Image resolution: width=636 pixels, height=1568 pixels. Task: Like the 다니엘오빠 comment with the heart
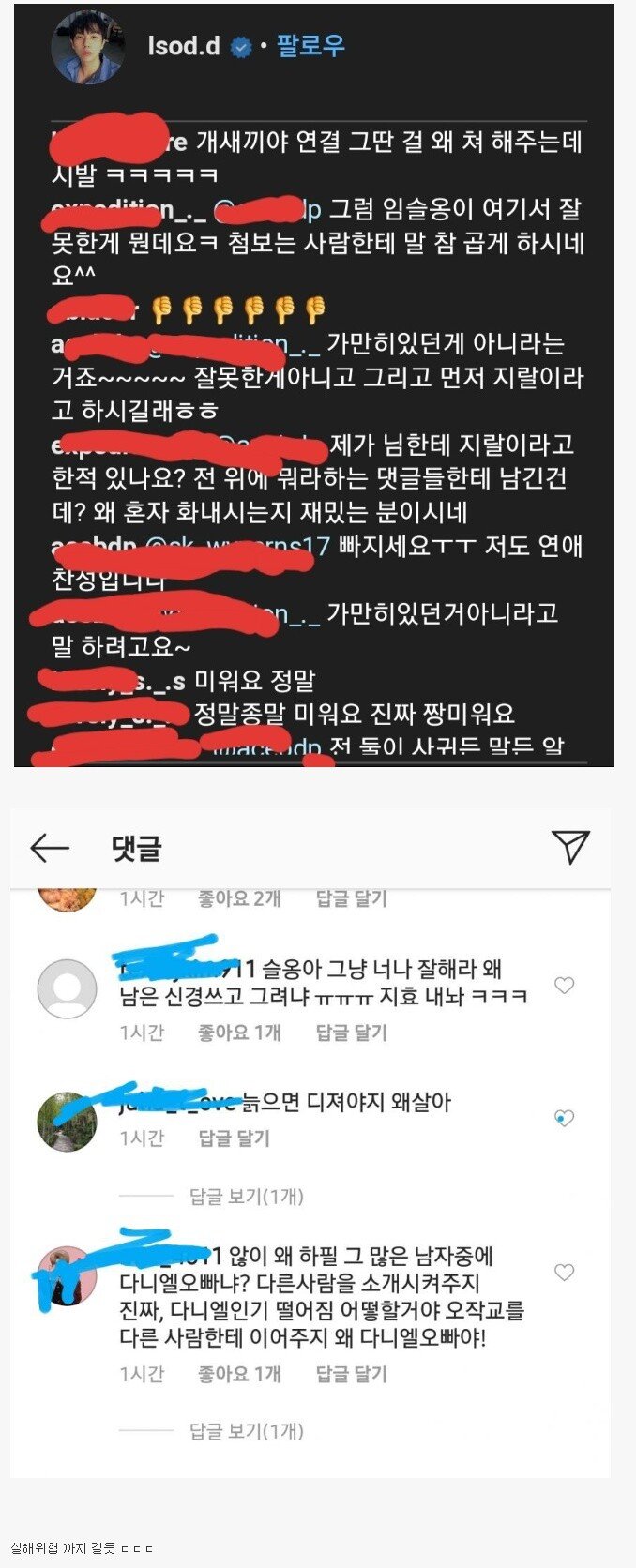click(x=564, y=1273)
